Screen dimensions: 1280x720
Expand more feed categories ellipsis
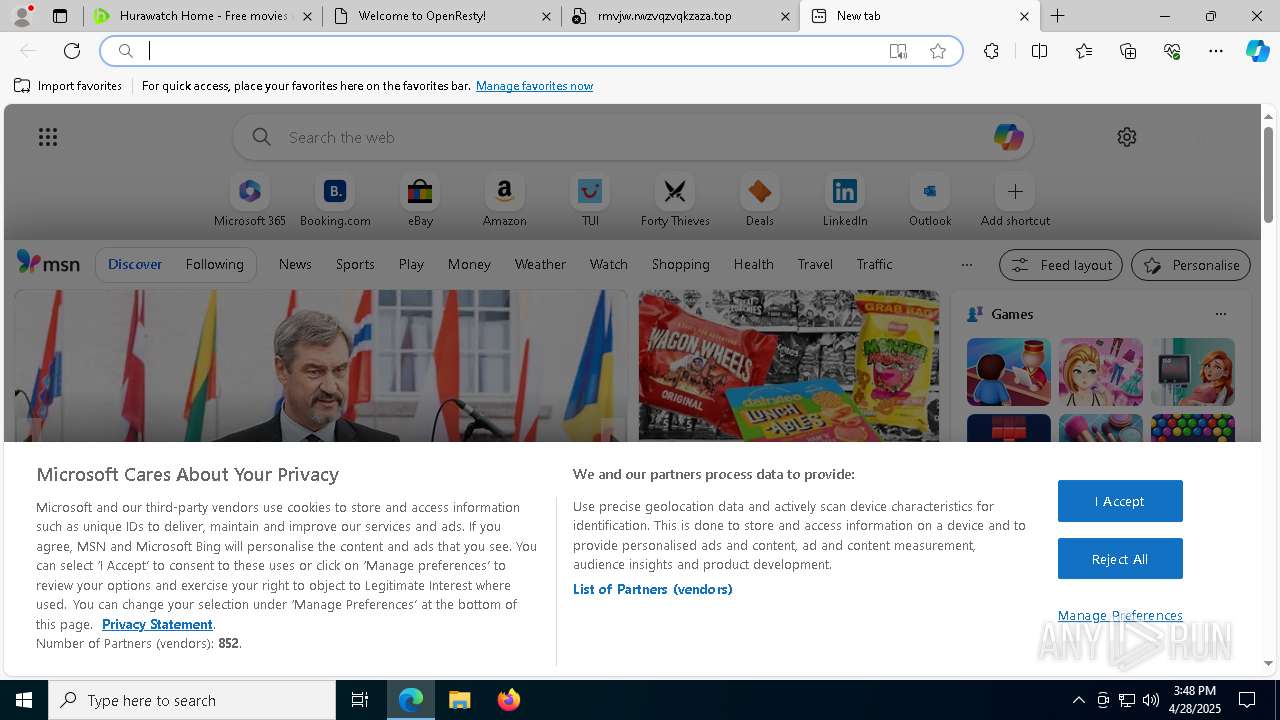click(x=966, y=264)
